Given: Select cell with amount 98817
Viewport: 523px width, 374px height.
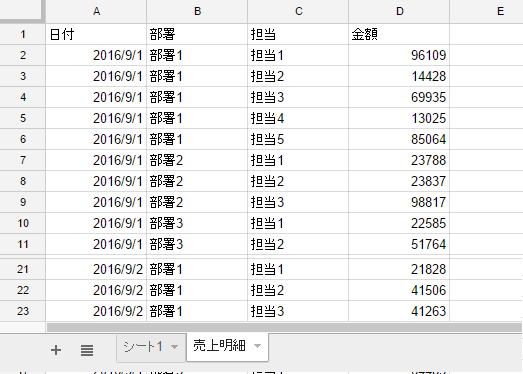Looking at the screenshot, I should point(399,202).
